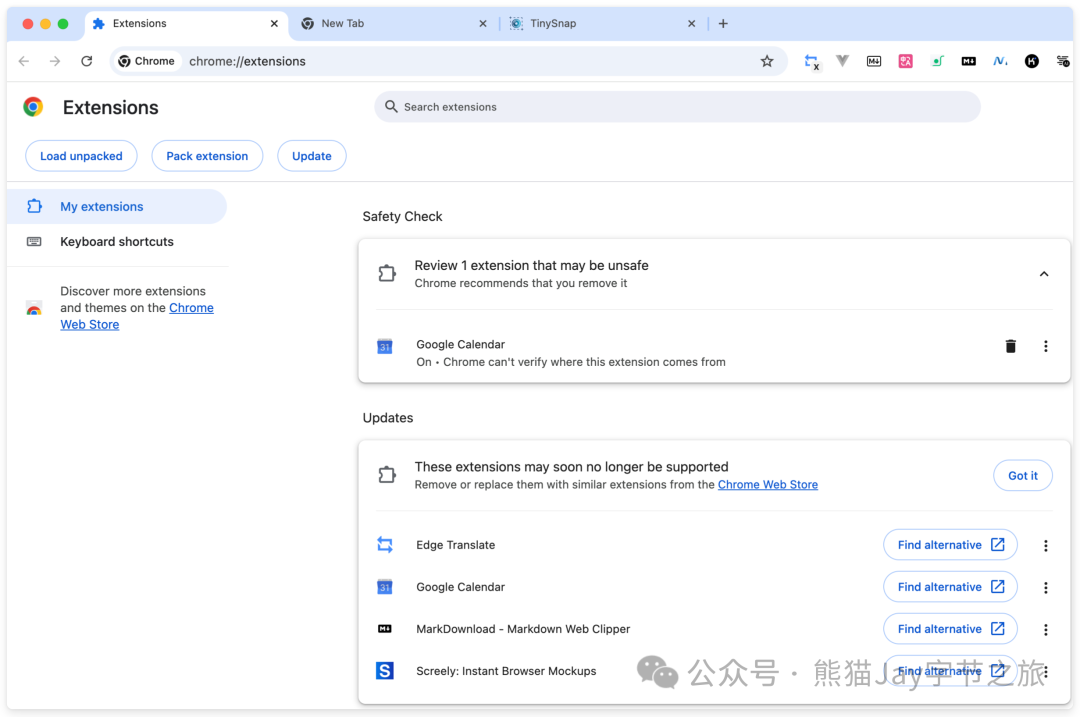Viewport: 1080px width, 717px height.
Task: Find alternative for Edge Translate
Action: (950, 545)
